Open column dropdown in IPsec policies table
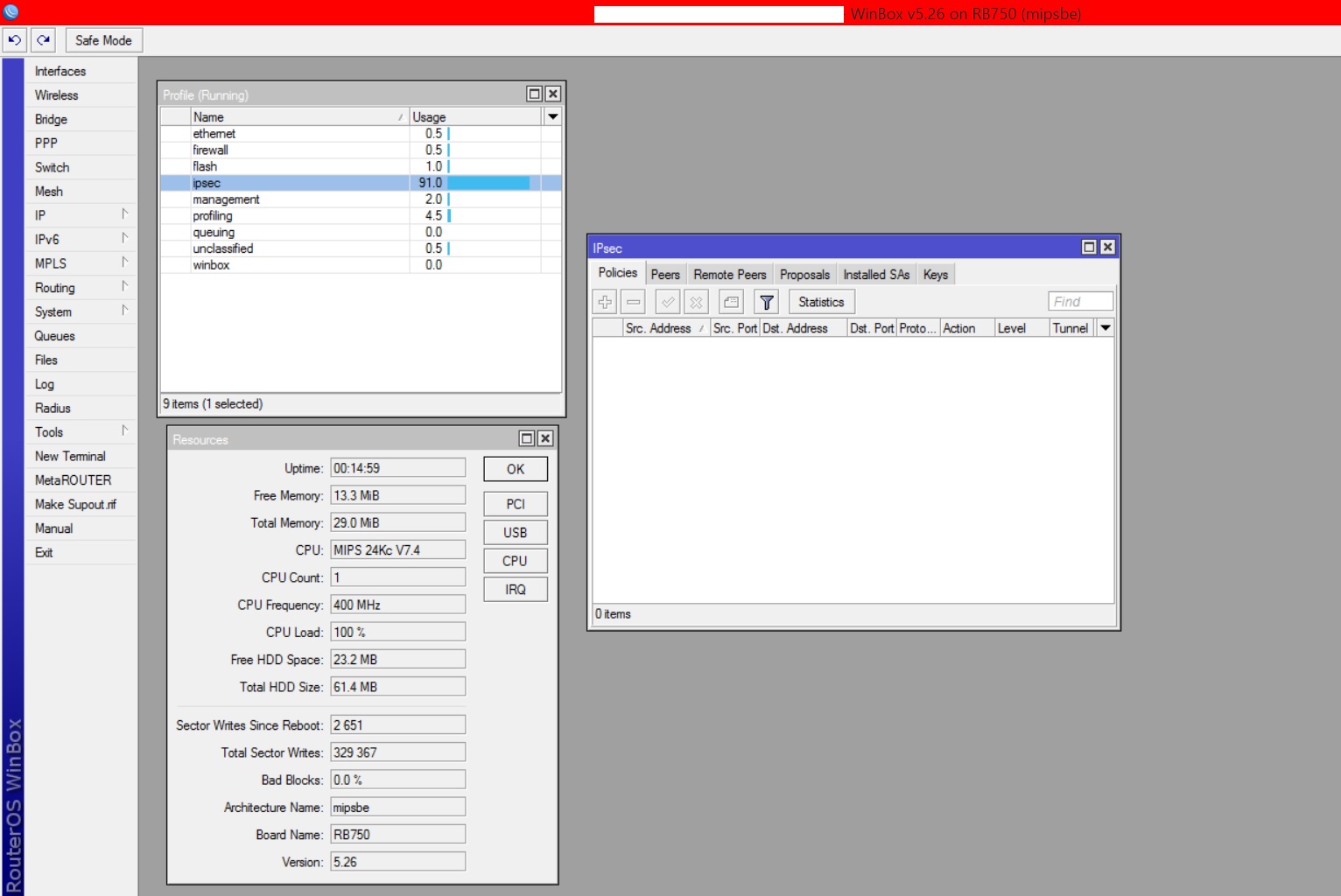 point(1106,328)
